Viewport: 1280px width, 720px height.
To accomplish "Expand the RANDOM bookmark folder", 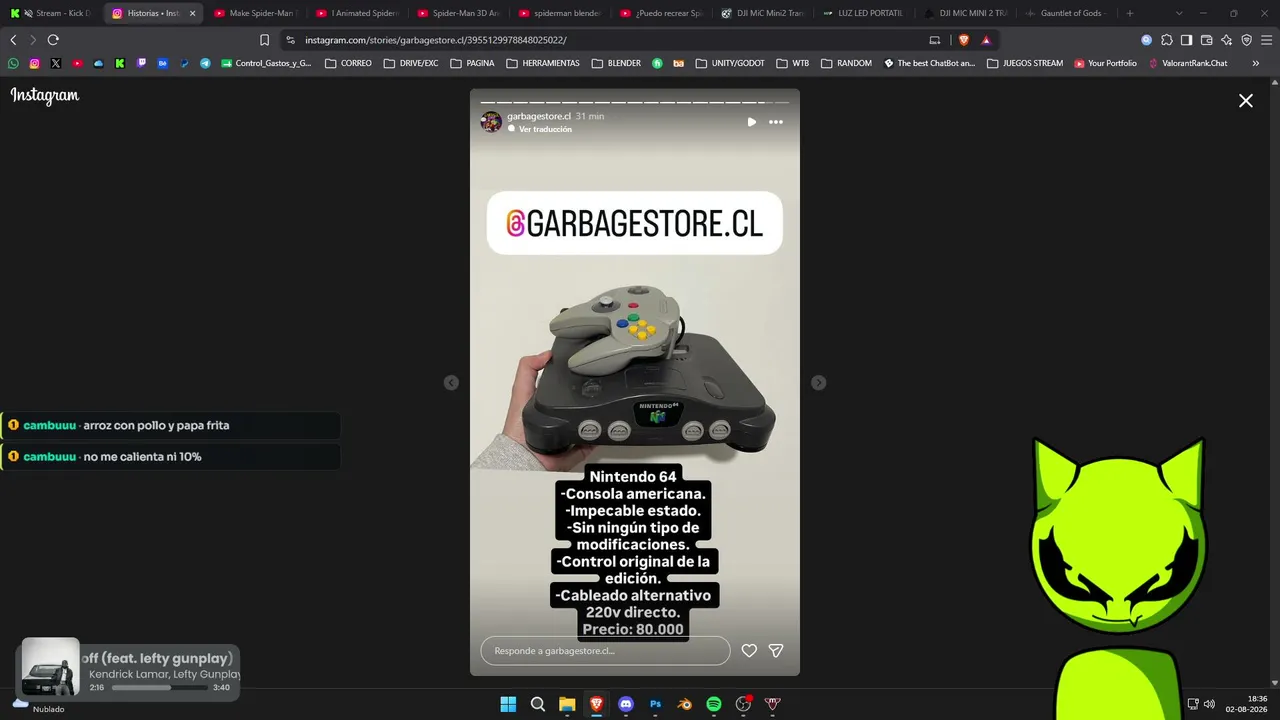I will (x=847, y=63).
